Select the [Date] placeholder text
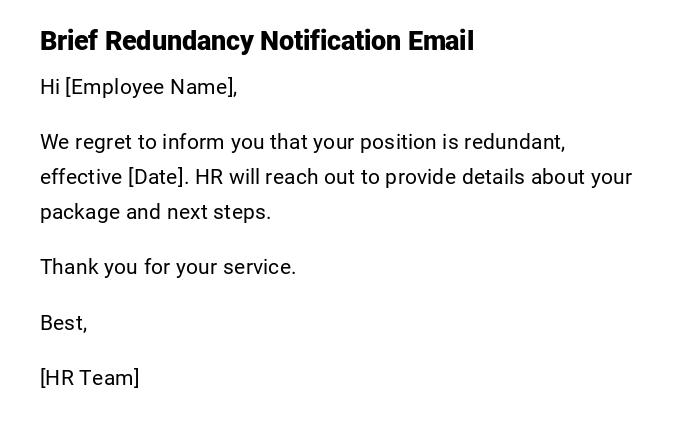Viewport: 700px width, 440px height. point(158,177)
